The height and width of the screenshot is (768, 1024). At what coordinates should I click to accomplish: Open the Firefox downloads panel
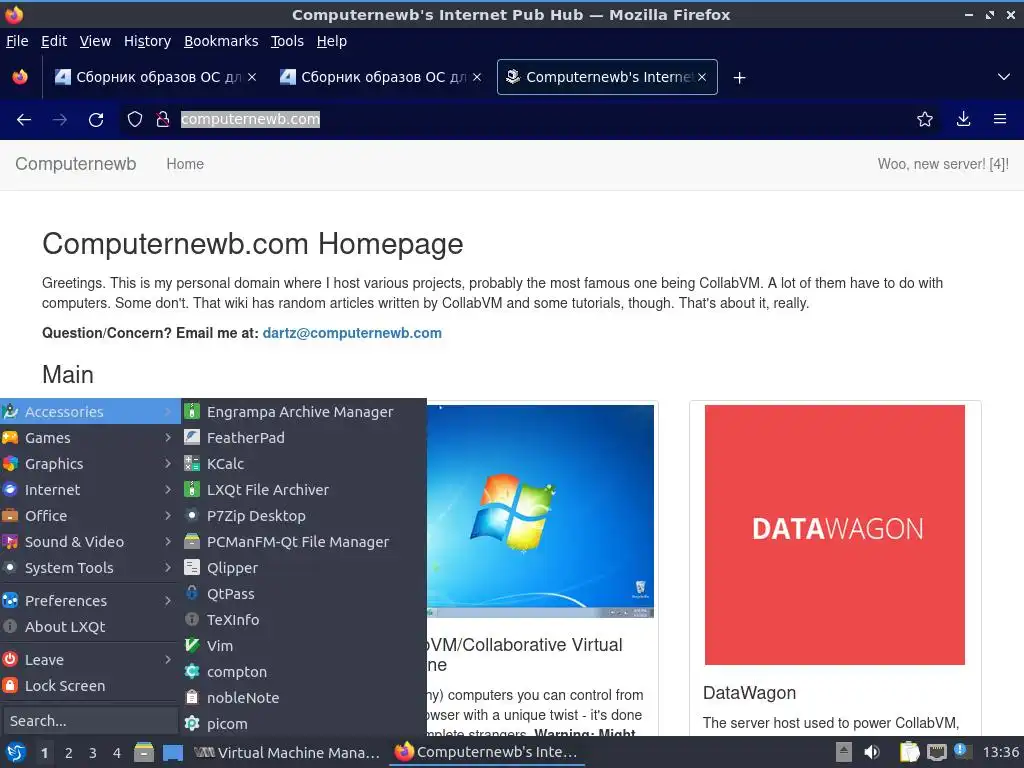click(x=963, y=120)
